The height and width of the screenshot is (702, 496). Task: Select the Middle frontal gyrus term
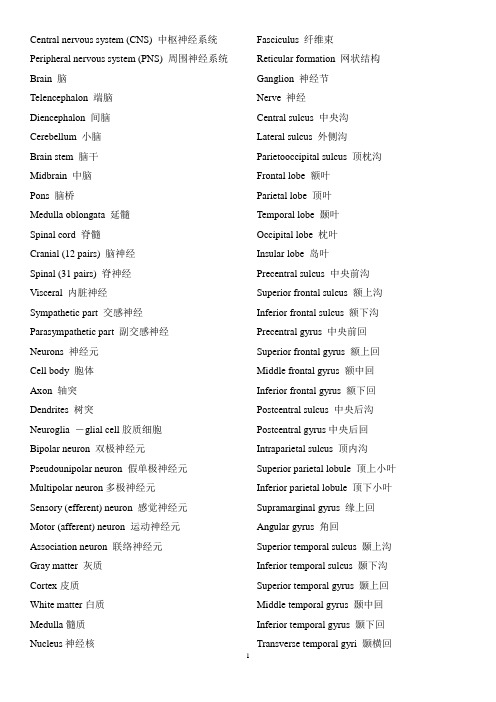pyautogui.click(x=298, y=371)
